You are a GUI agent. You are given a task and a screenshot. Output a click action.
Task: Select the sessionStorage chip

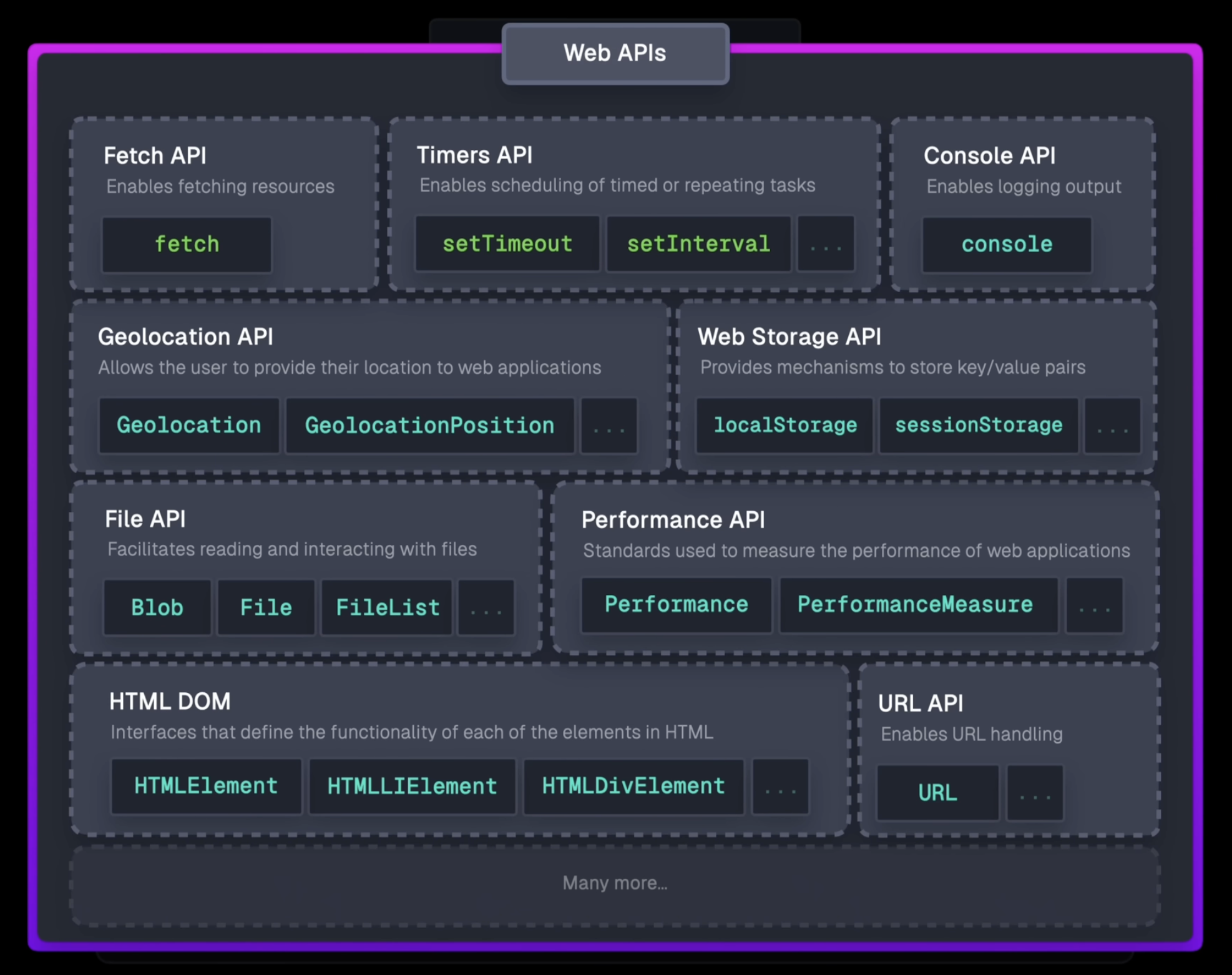click(x=978, y=425)
